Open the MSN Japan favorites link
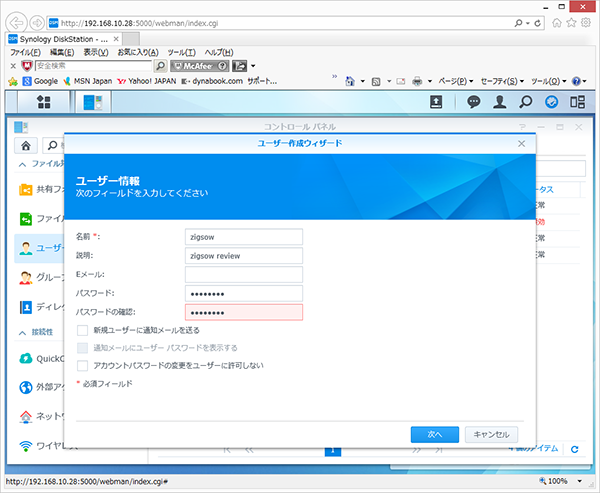This screenshot has width=600, height=493. [88, 81]
